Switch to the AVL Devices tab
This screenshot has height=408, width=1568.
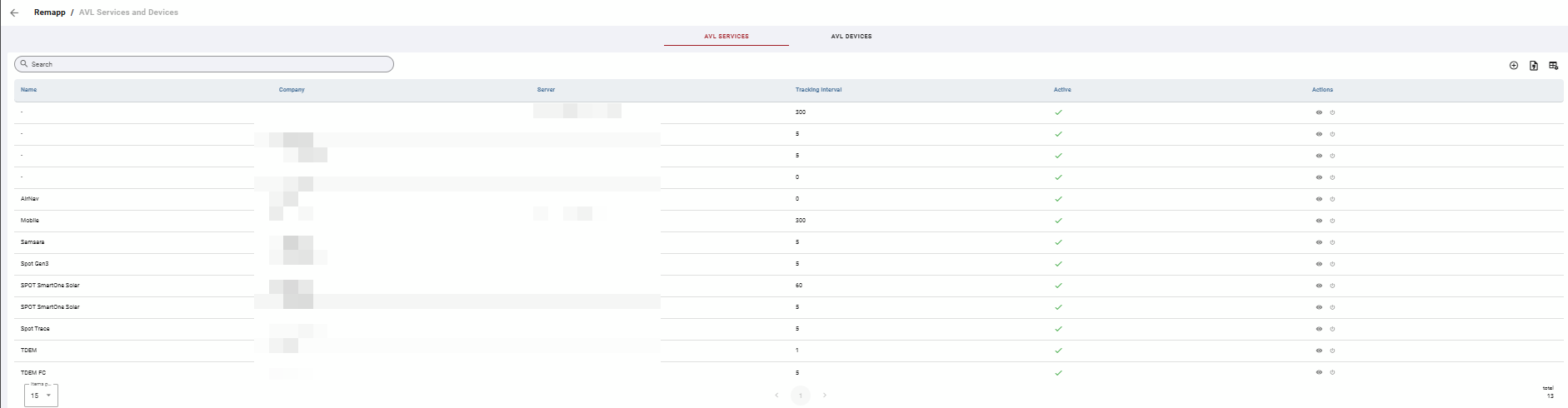pyautogui.click(x=851, y=37)
